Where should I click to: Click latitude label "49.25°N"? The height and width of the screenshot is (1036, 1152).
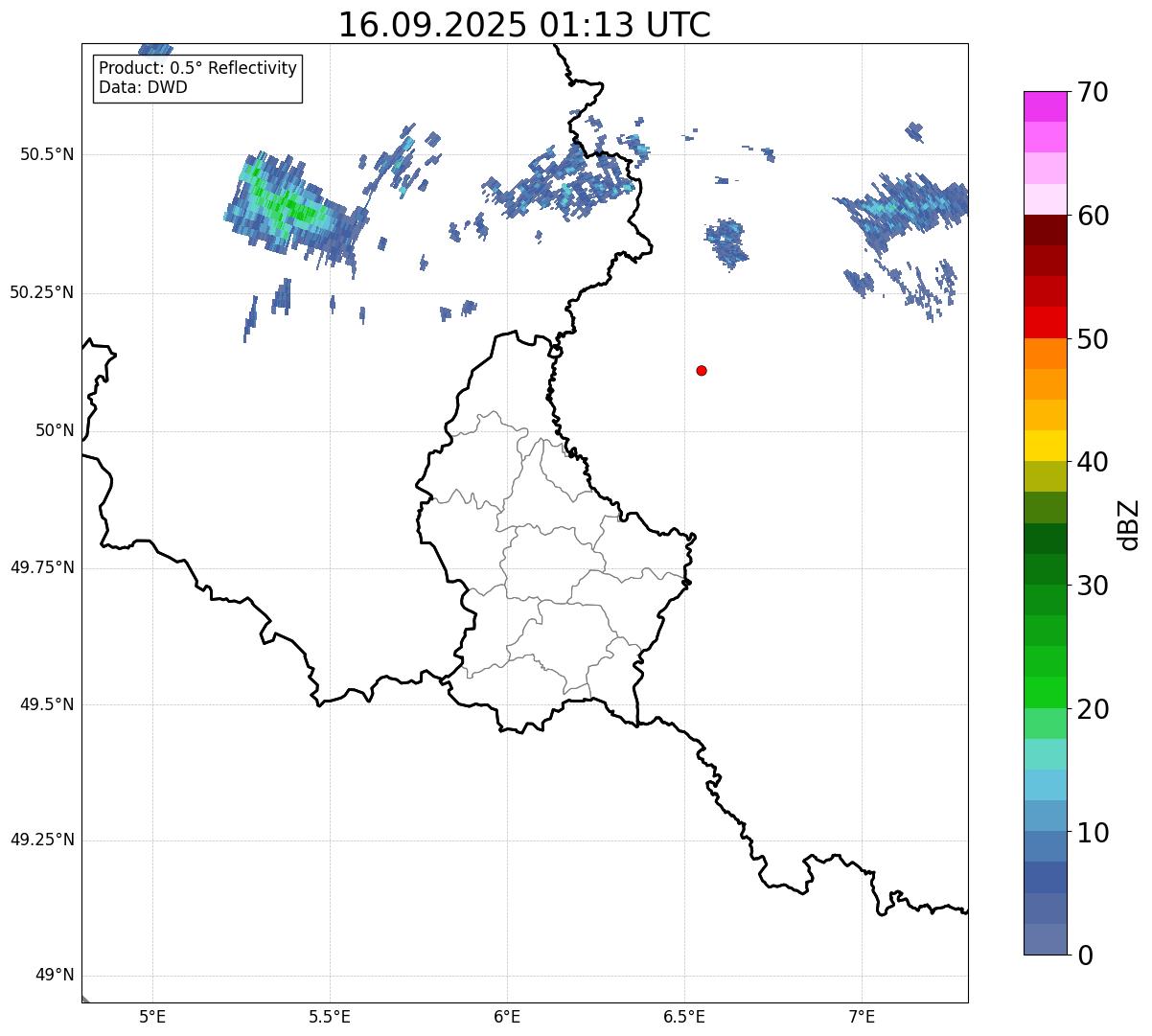click(42, 840)
